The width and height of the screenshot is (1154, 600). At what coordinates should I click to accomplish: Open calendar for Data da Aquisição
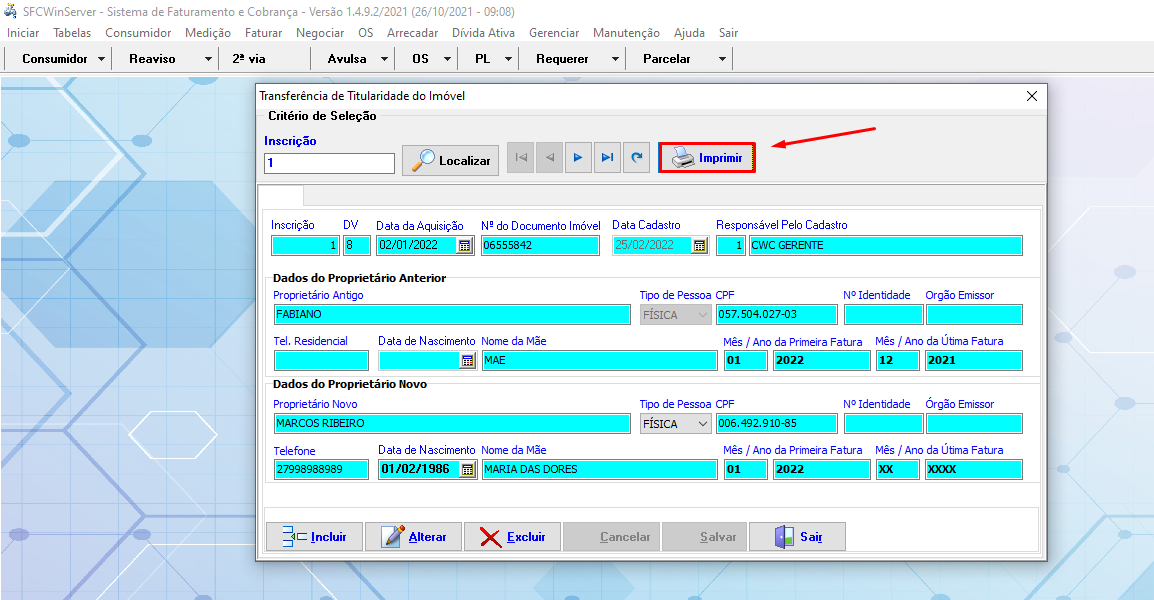464,245
